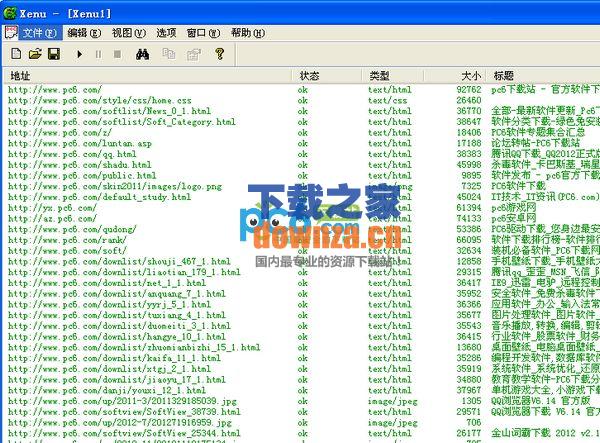Select the downlist/net_1_1.html URL
Image resolution: width=600 pixels, height=443 pixels.
107,282
